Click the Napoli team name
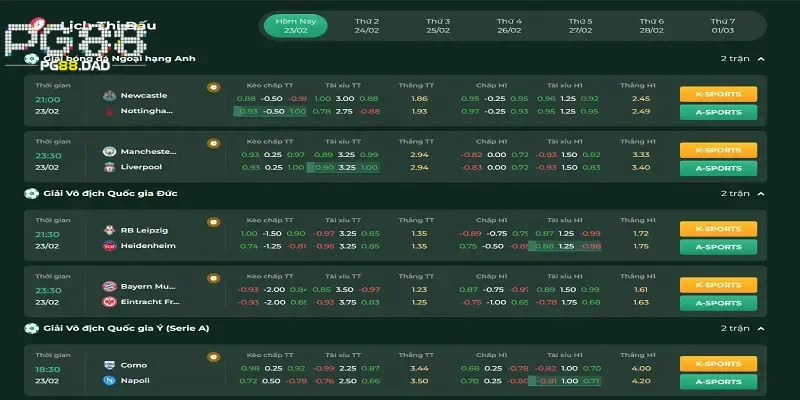Screen dimensions: 800x400 135,381
